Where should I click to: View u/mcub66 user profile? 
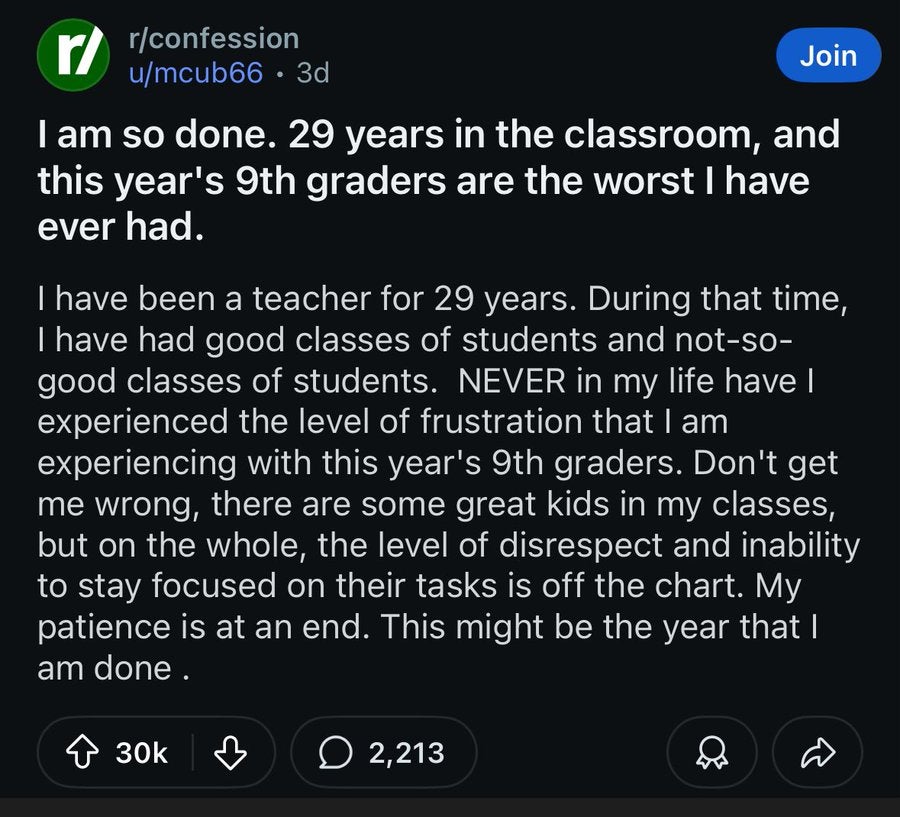point(196,73)
